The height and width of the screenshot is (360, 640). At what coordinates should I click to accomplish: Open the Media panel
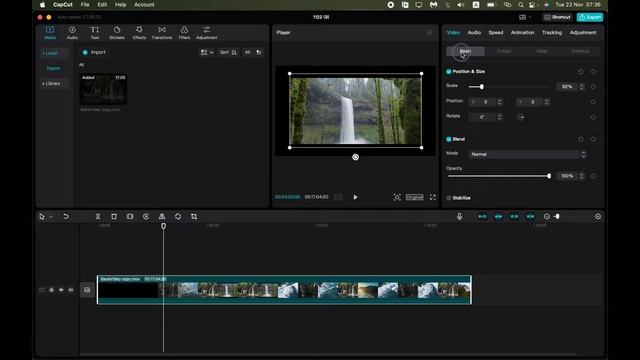tap(50, 33)
